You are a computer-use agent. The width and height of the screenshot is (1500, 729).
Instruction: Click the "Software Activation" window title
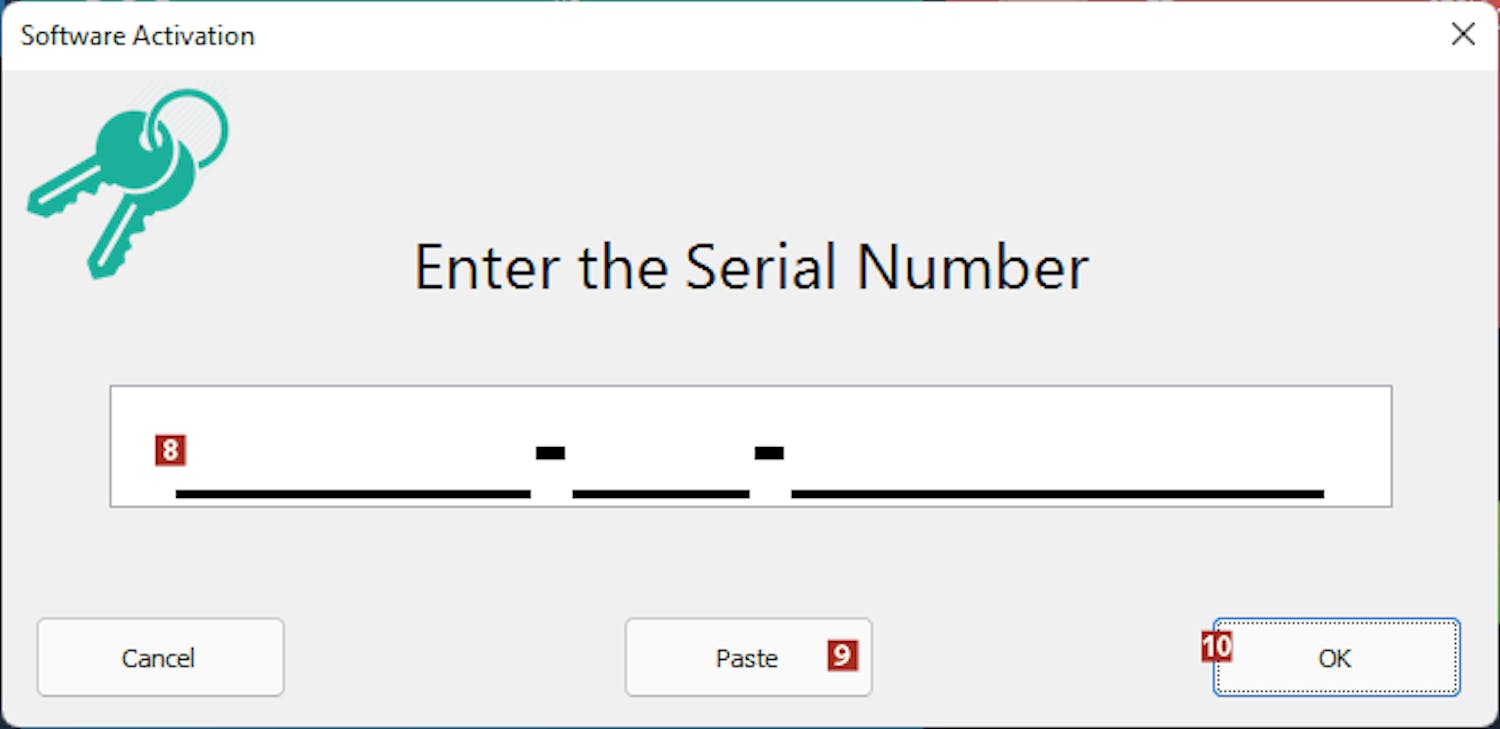click(x=138, y=36)
